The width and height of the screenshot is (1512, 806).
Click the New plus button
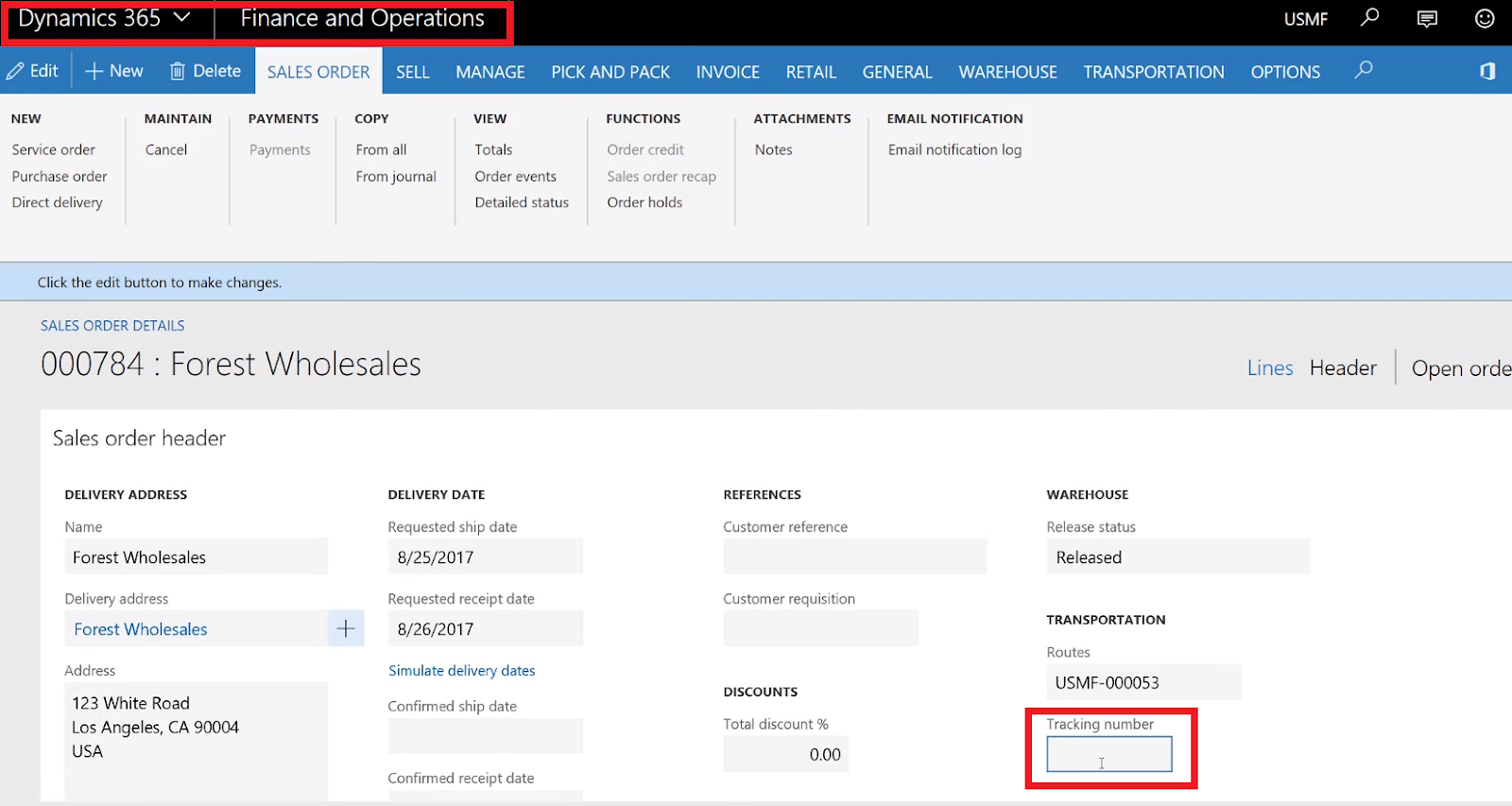(114, 71)
